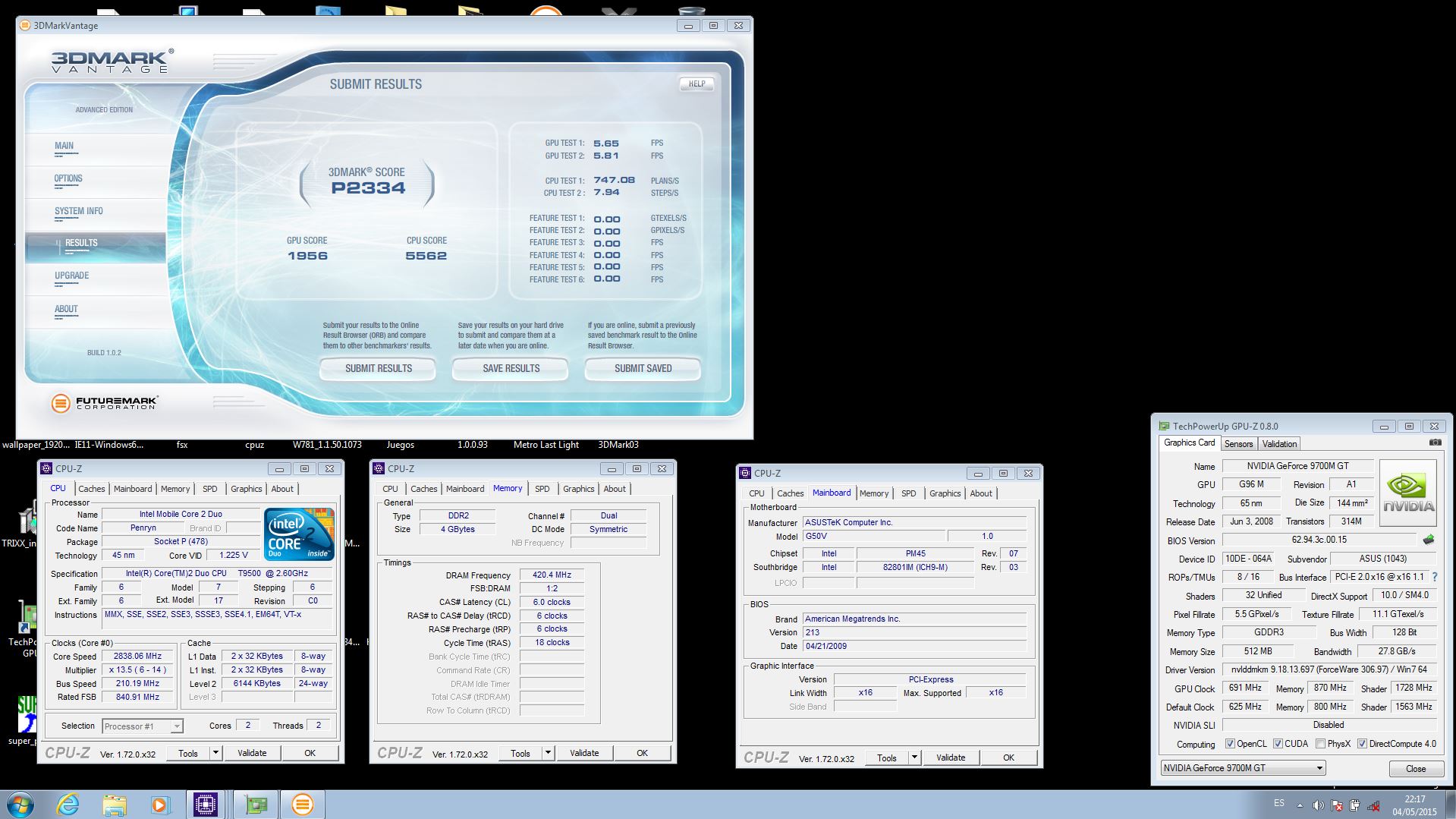Click Validate in the CPU-Z CPU window
Viewport: 1456px width, 819px height.
tap(252, 753)
